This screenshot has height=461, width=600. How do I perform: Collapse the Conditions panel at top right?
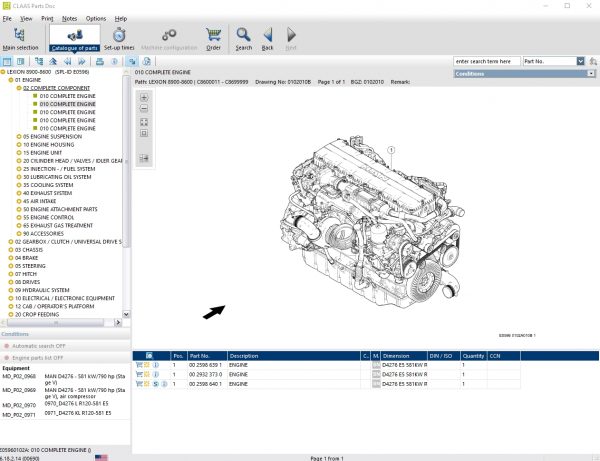(x=590, y=74)
